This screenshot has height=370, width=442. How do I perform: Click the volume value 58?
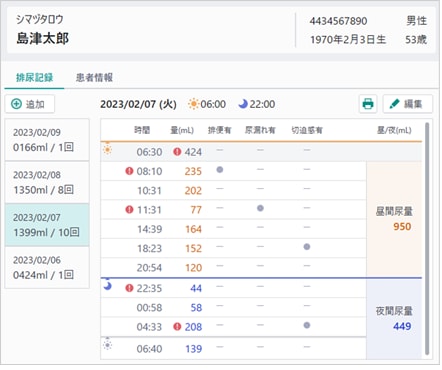[x=196, y=308]
